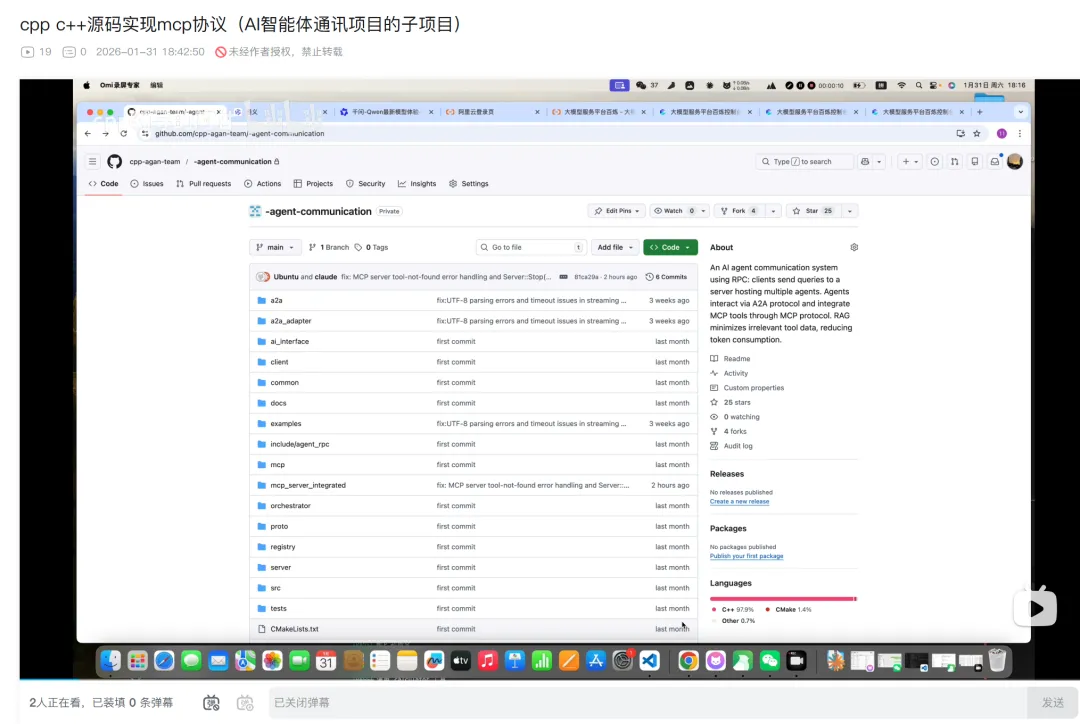The image size is (1080, 724).
Task: Expand the Copilot dropdown arrow in header
Action: [879, 161]
